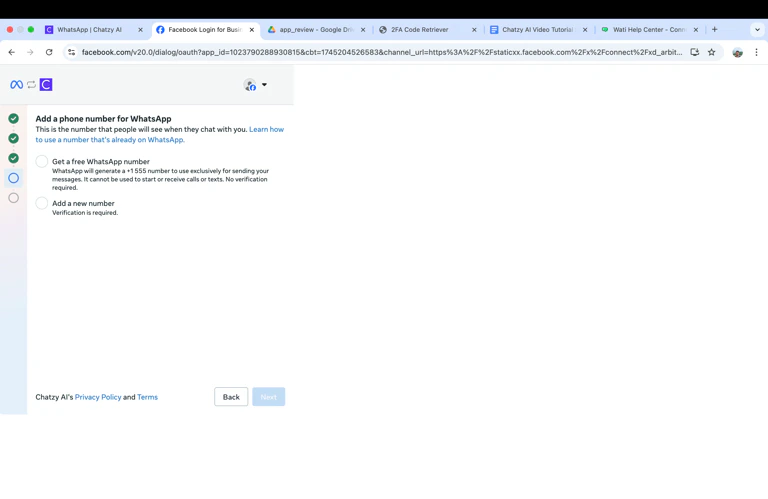Viewport: 768px width, 499px height.
Task: Click the address bar URL
Action: [x=382, y=52]
